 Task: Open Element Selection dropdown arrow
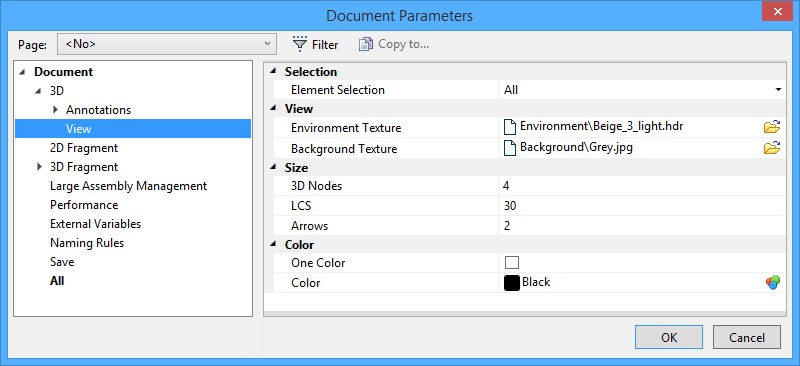coord(778,90)
